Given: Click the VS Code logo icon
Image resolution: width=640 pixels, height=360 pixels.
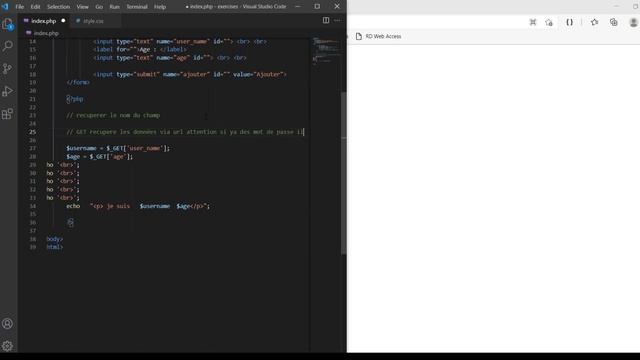Looking at the screenshot, I should tap(5, 7).
